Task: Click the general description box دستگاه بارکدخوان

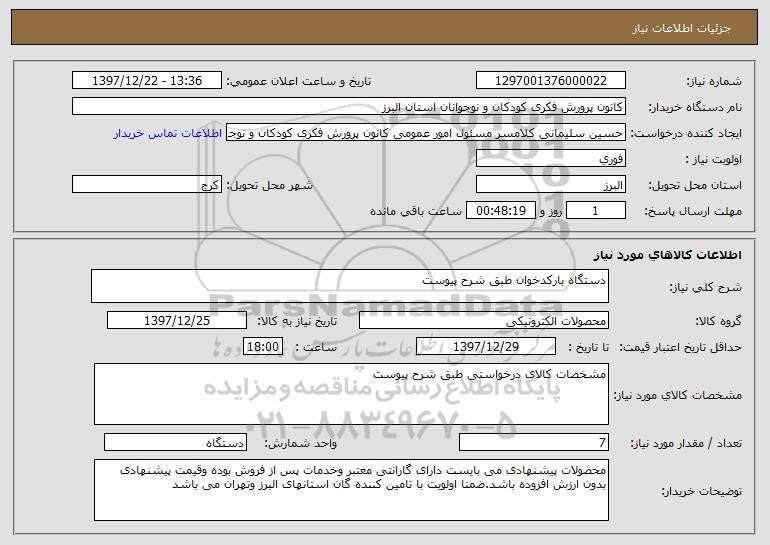Action: coord(350,286)
